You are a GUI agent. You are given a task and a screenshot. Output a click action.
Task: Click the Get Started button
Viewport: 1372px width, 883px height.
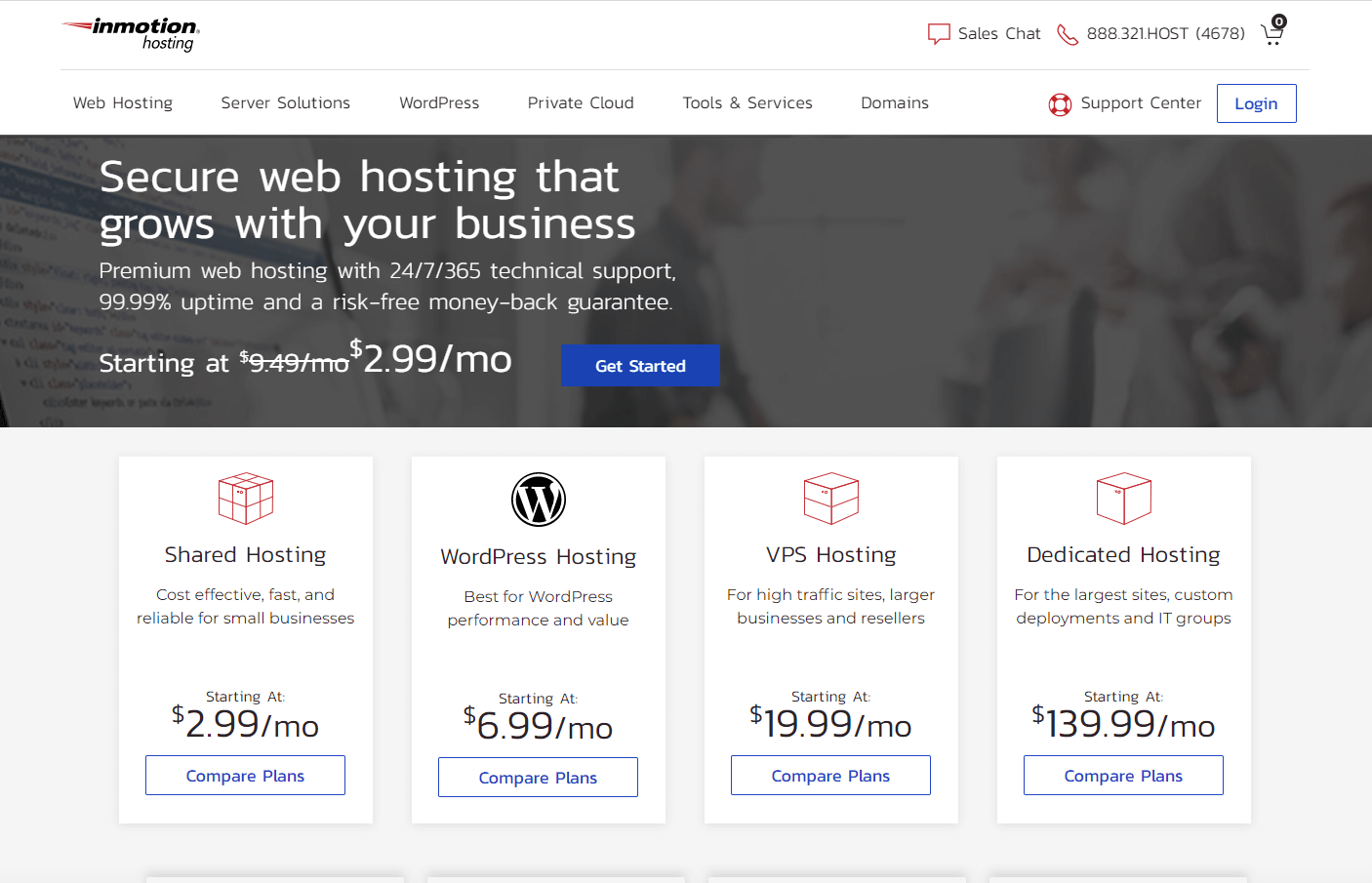[x=640, y=366]
